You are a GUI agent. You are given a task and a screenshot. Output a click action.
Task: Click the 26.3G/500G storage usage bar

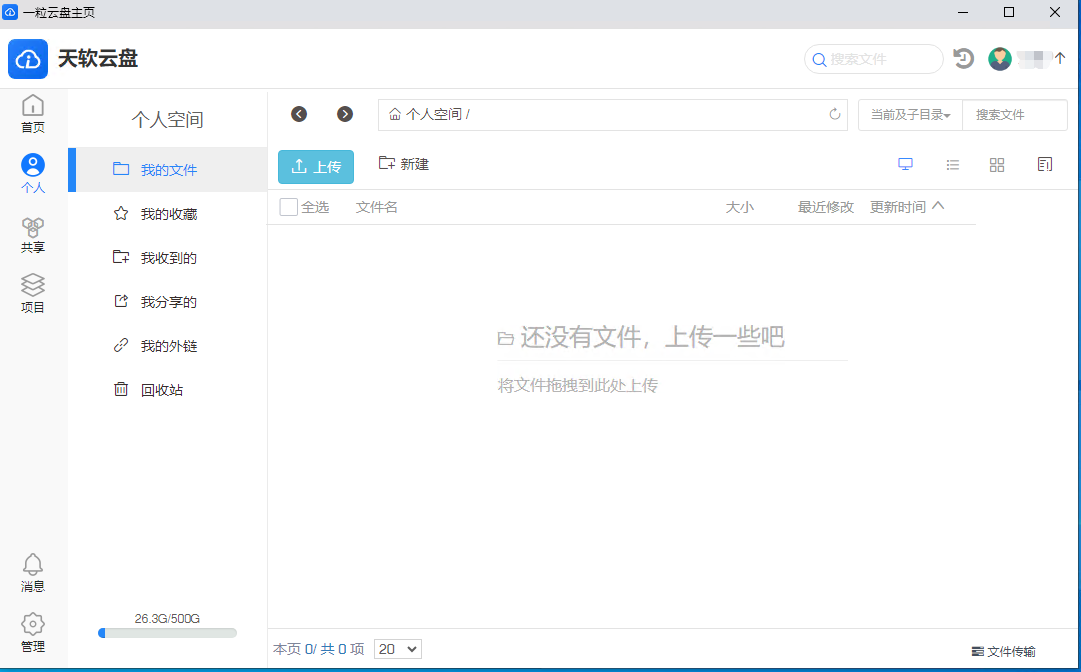click(167, 633)
